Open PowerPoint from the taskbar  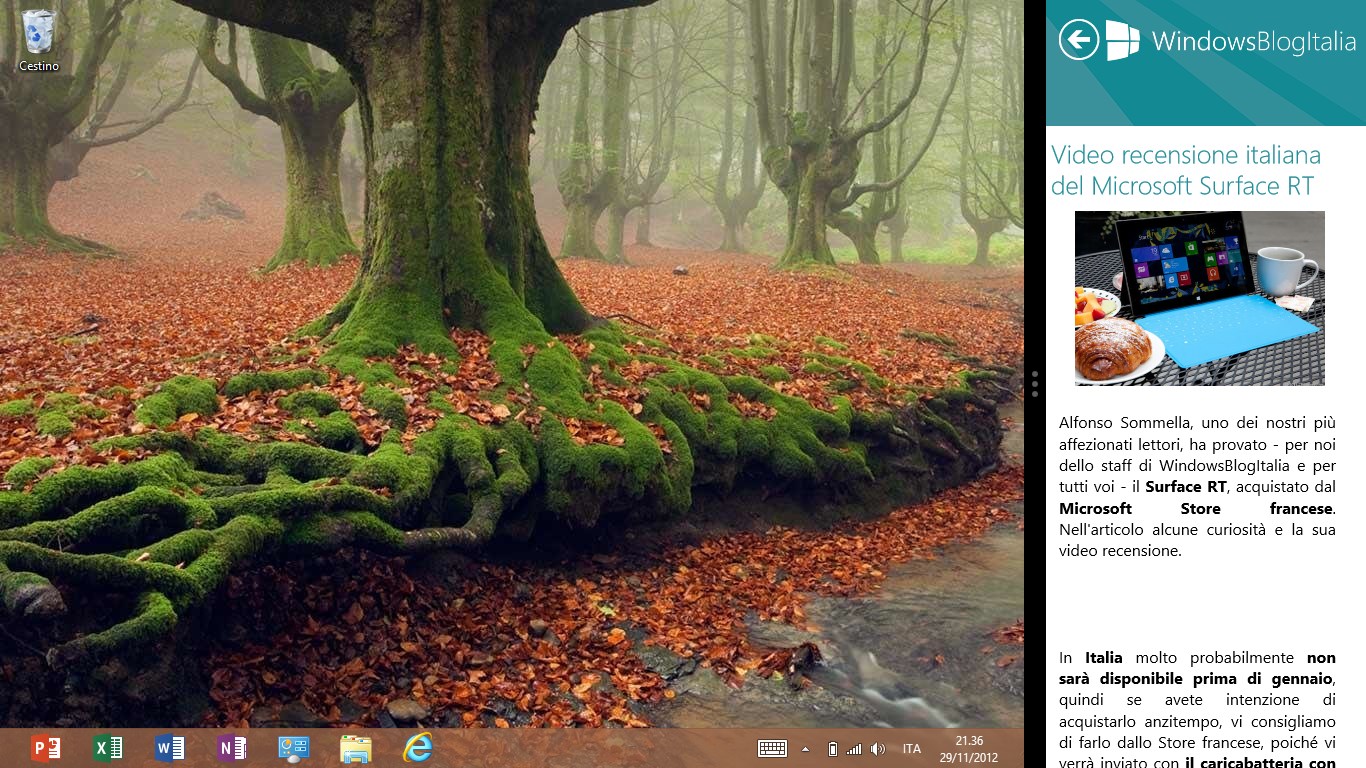(x=46, y=748)
